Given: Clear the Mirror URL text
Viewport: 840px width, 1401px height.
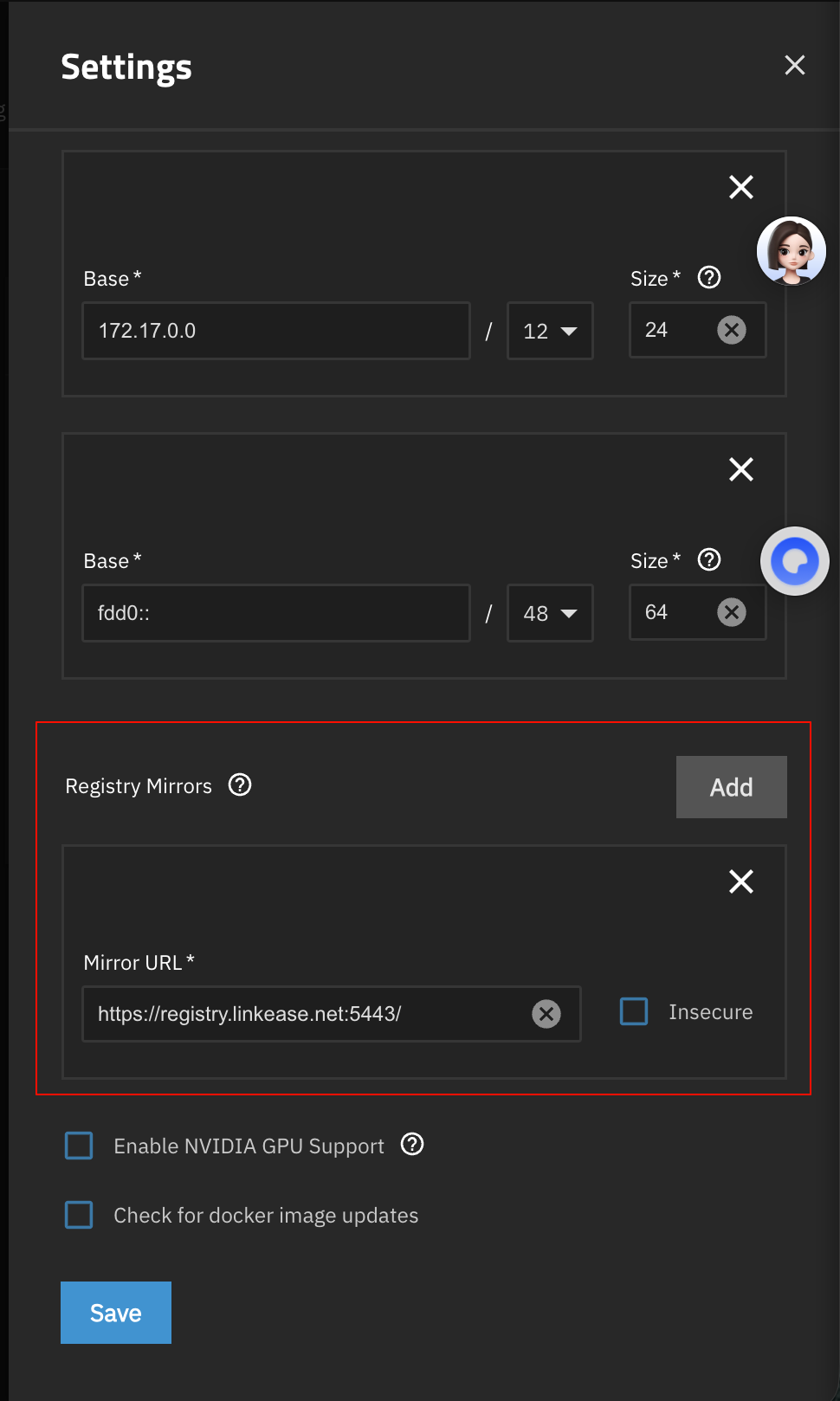Looking at the screenshot, I should [x=546, y=1014].
